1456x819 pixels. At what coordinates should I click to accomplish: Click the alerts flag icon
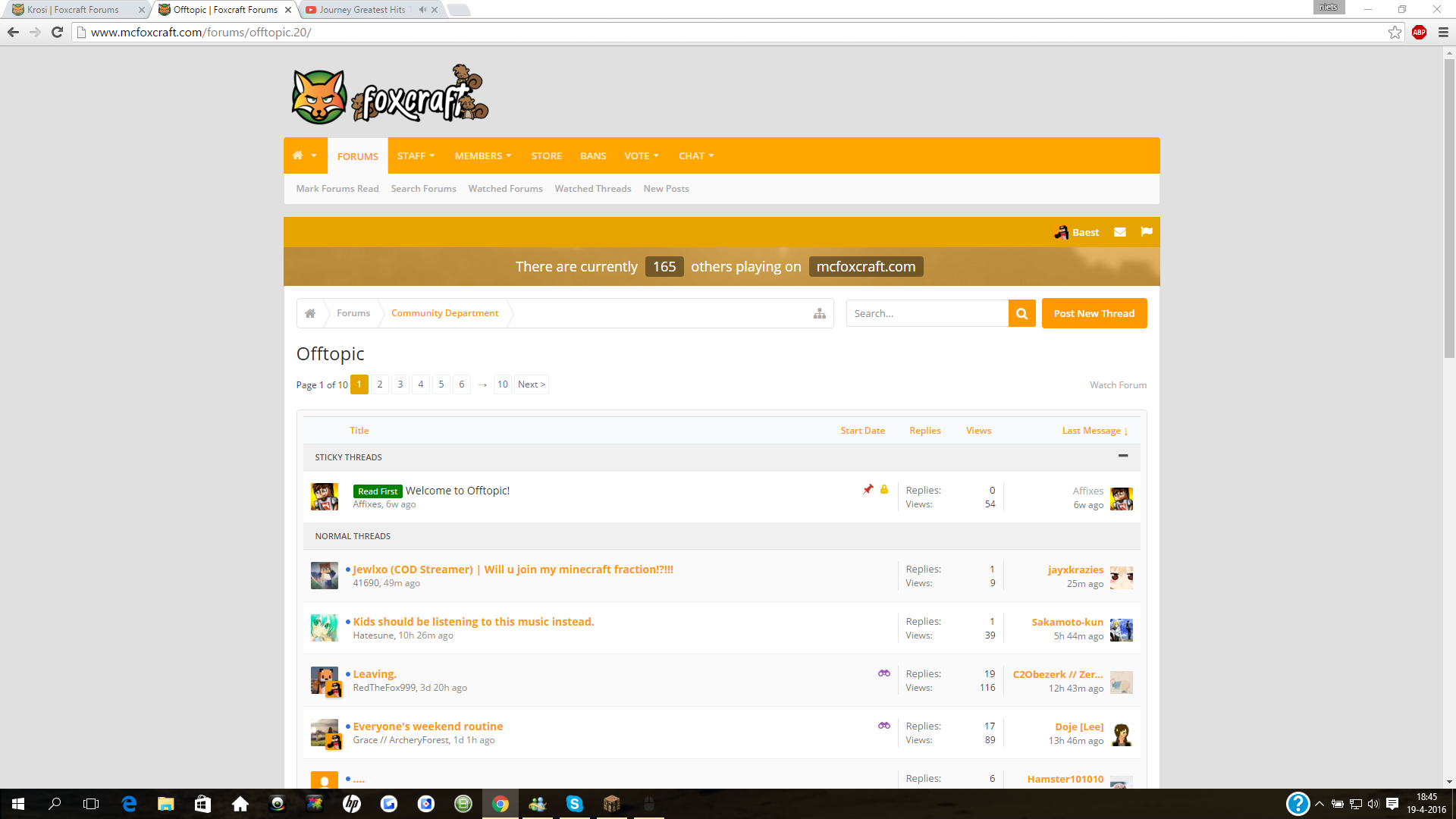(1146, 232)
